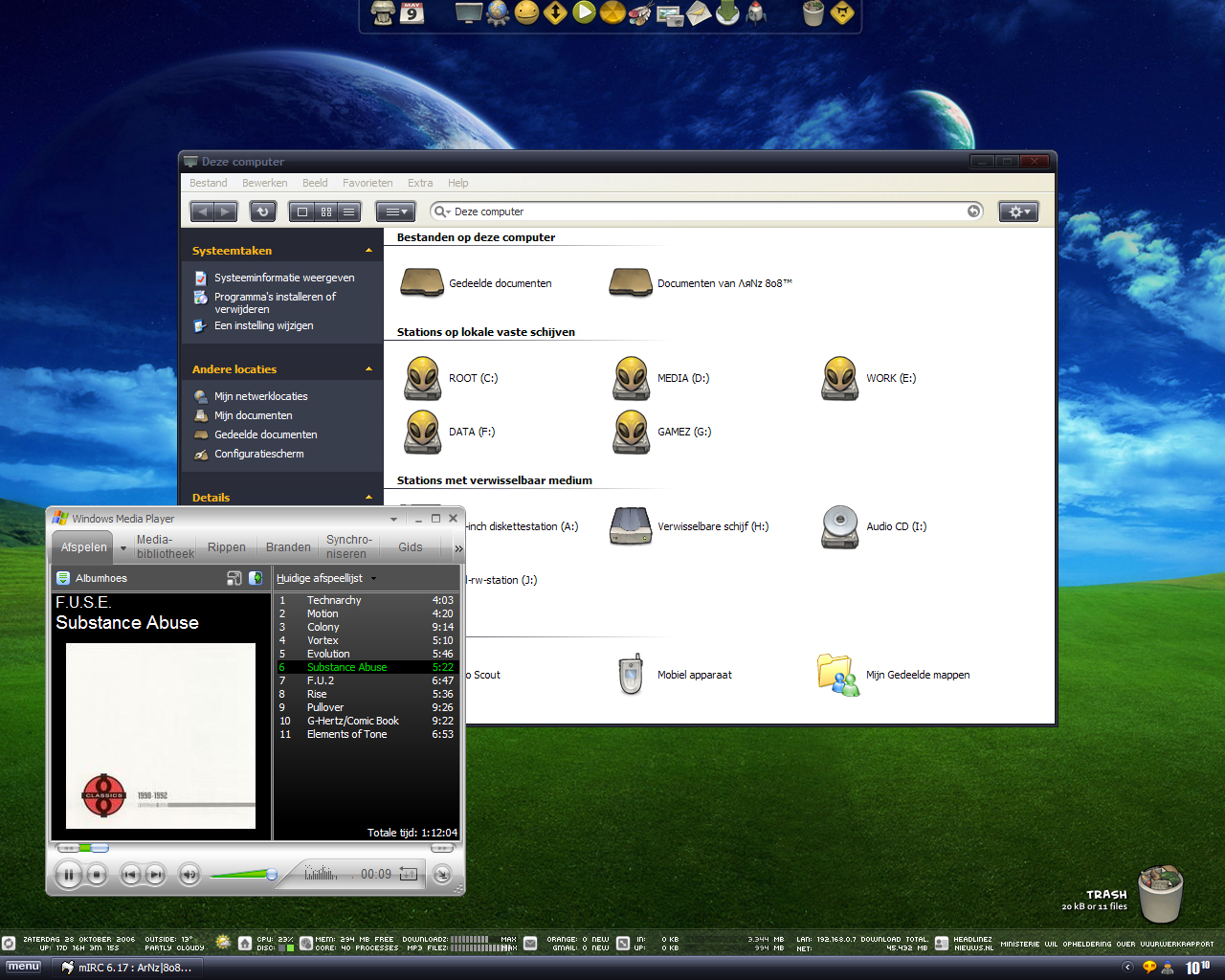Image resolution: width=1225 pixels, height=980 pixels.
Task: Click the Deze computer address field
Action: (x=706, y=212)
